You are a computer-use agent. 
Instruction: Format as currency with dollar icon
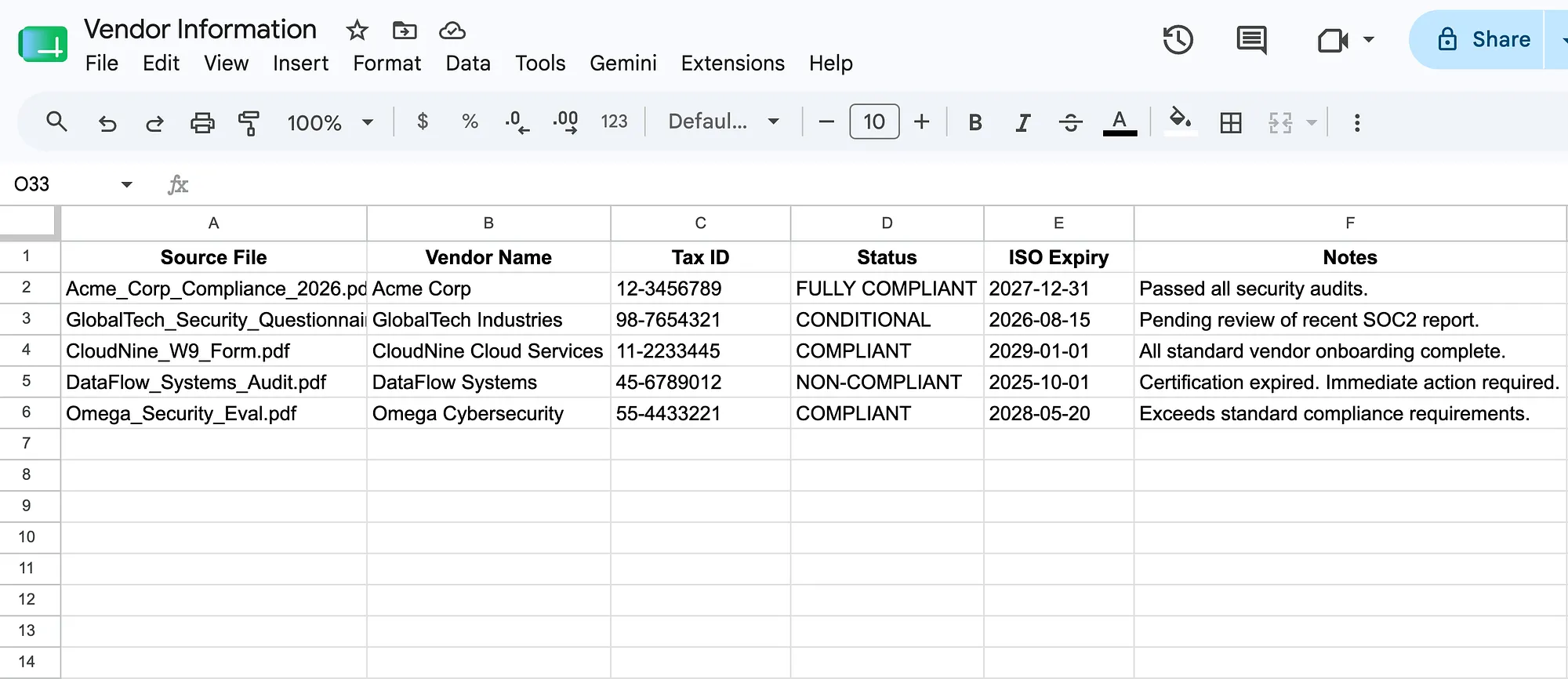pyautogui.click(x=423, y=122)
